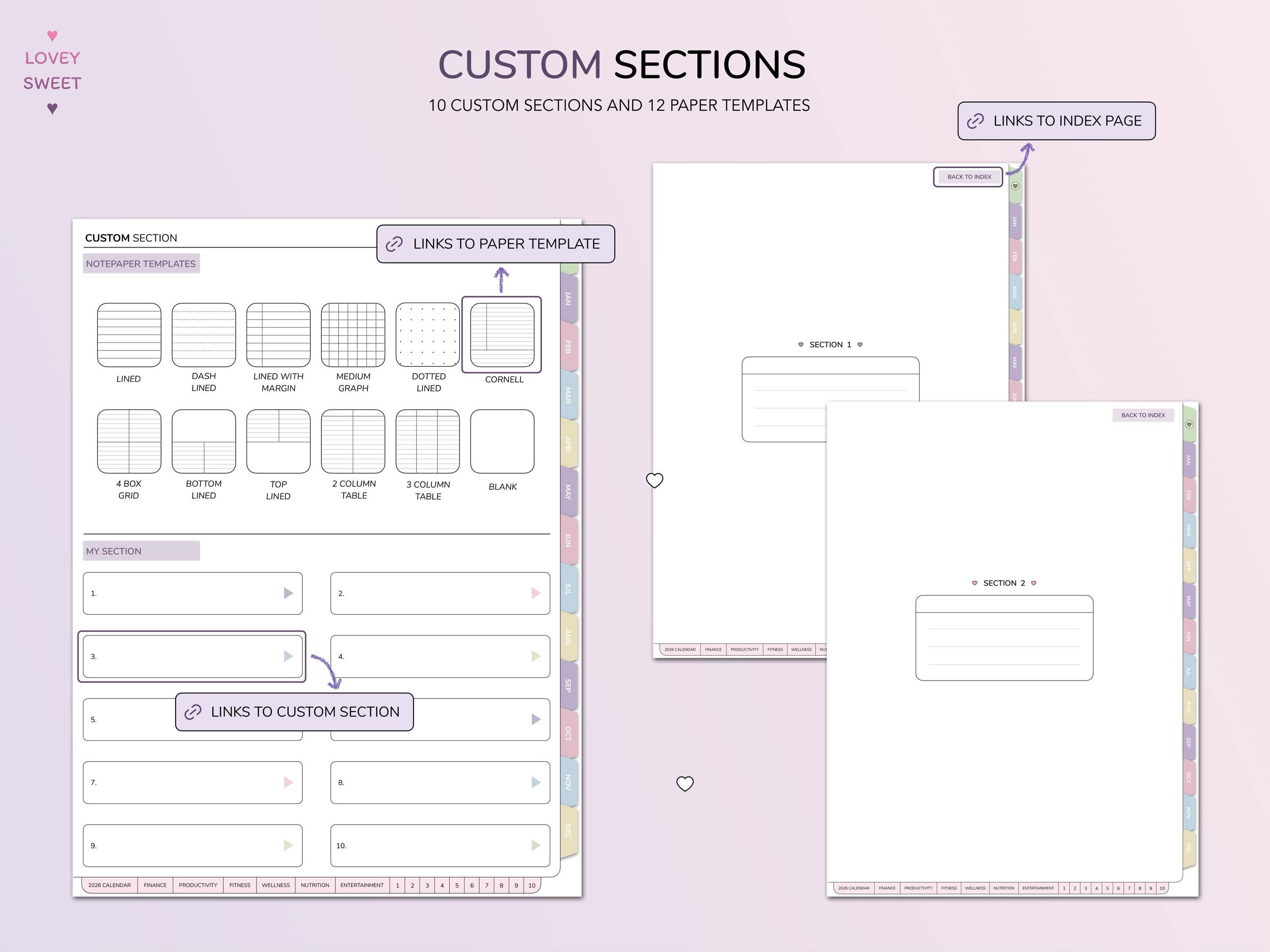Click the arrow in section box 4
Image resolution: width=1270 pixels, height=952 pixels.
coord(536,656)
